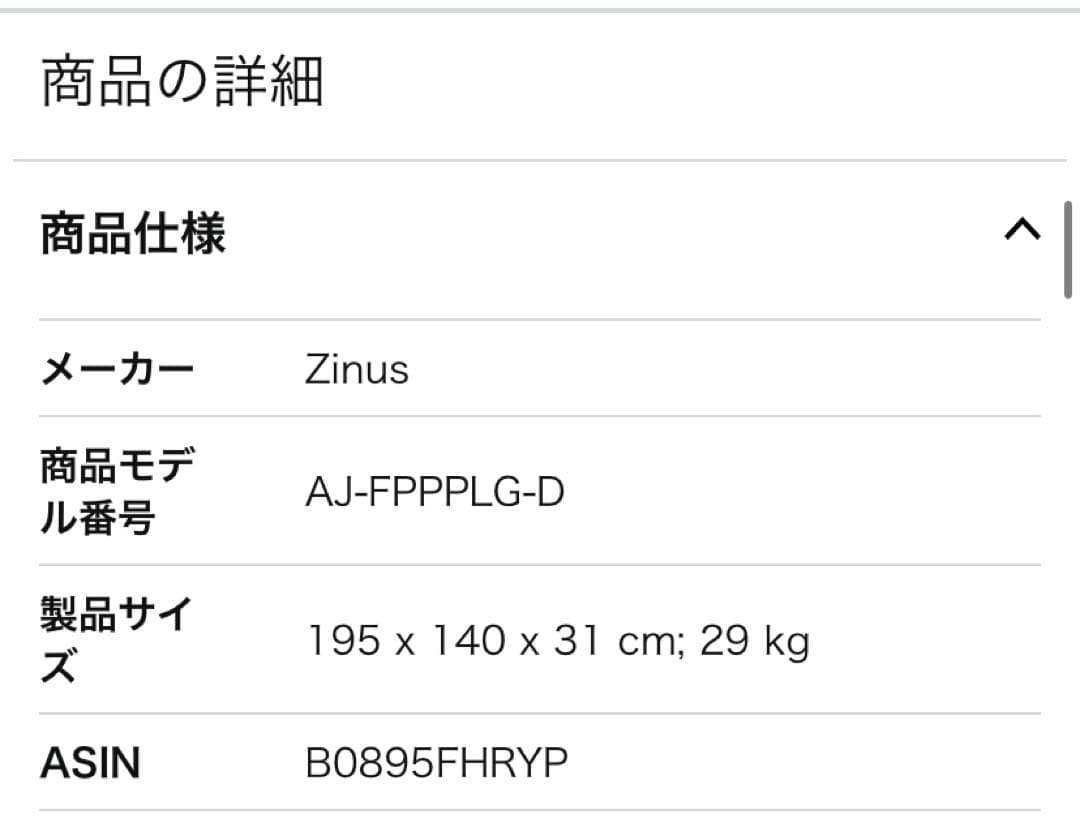Click the divider line under 商品の詳細
This screenshot has height=830, width=1080.
point(540,157)
